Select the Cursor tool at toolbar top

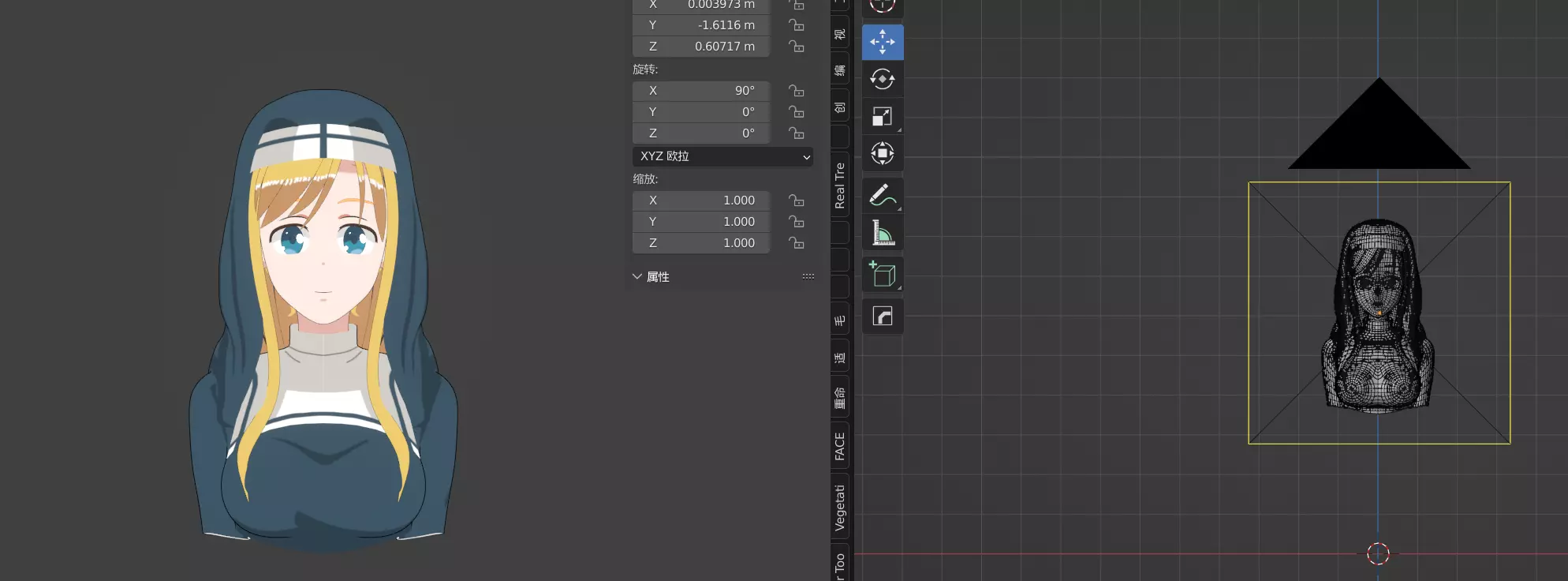[883, 7]
